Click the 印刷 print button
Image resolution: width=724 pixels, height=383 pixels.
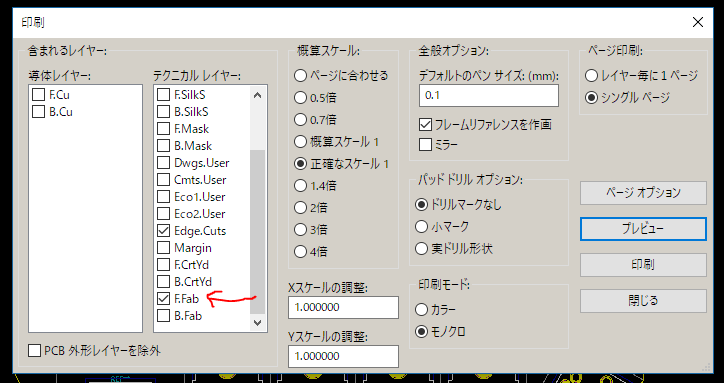[x=643, y=265]
